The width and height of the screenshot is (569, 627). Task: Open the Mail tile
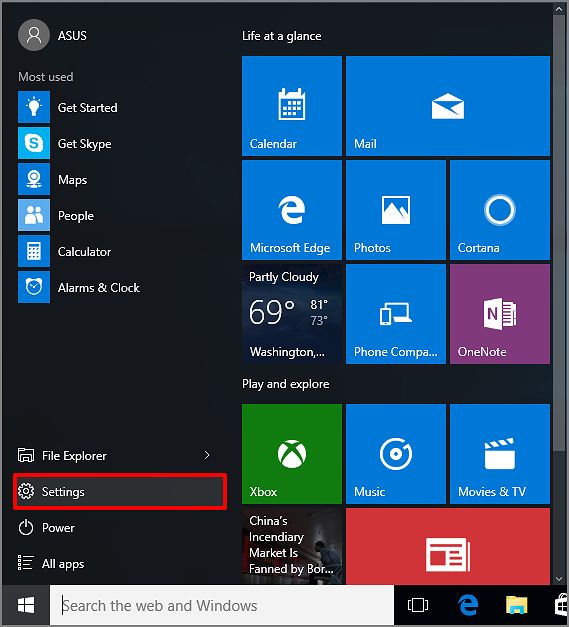click(447, 106)
